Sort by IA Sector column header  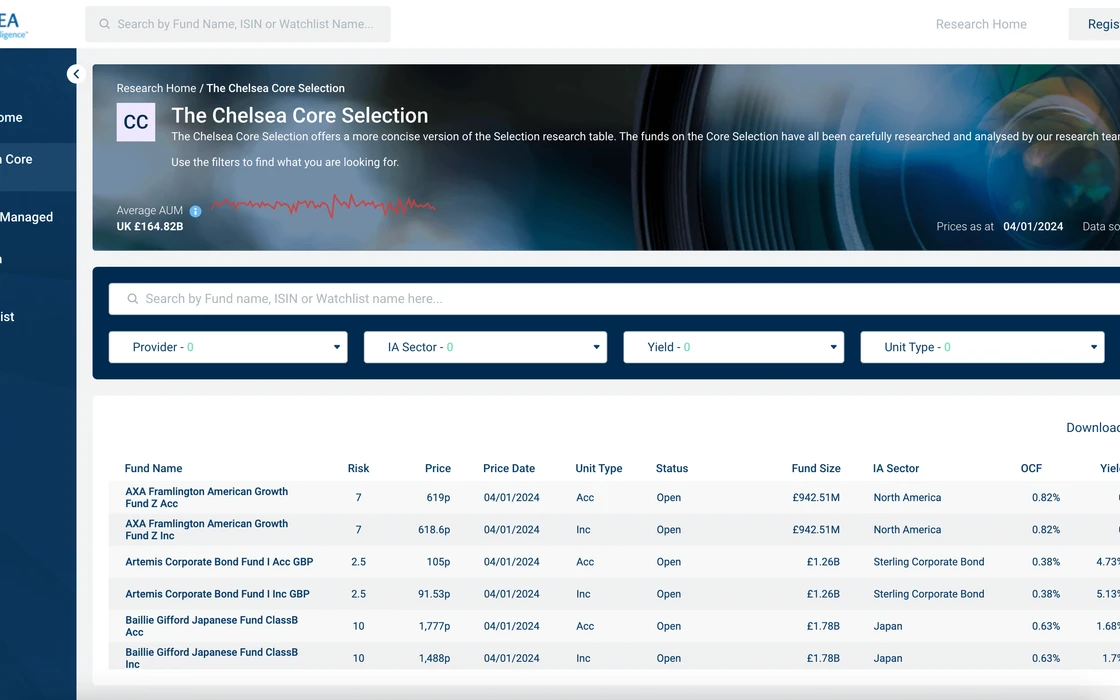[x=896, y=469]
